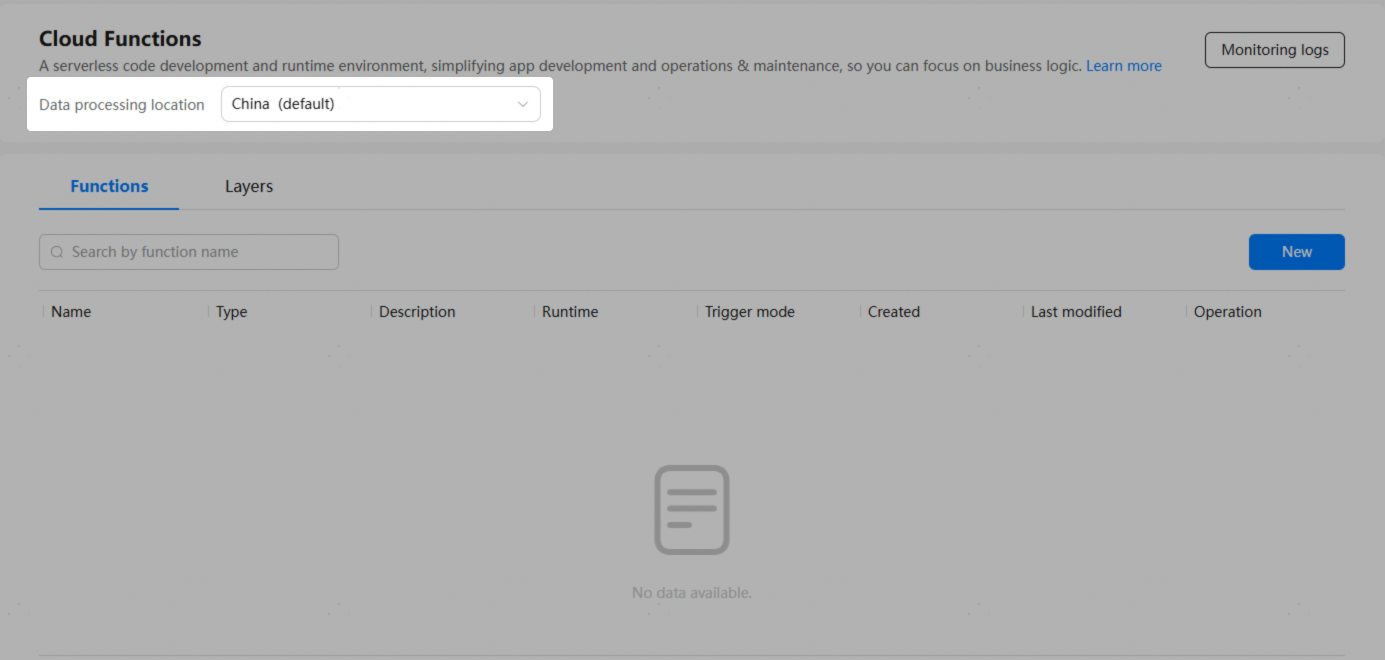Click the Operation column header
Image resolution: width=1385 pixels, height=660 pixels.
click(x=1228, y=312)
